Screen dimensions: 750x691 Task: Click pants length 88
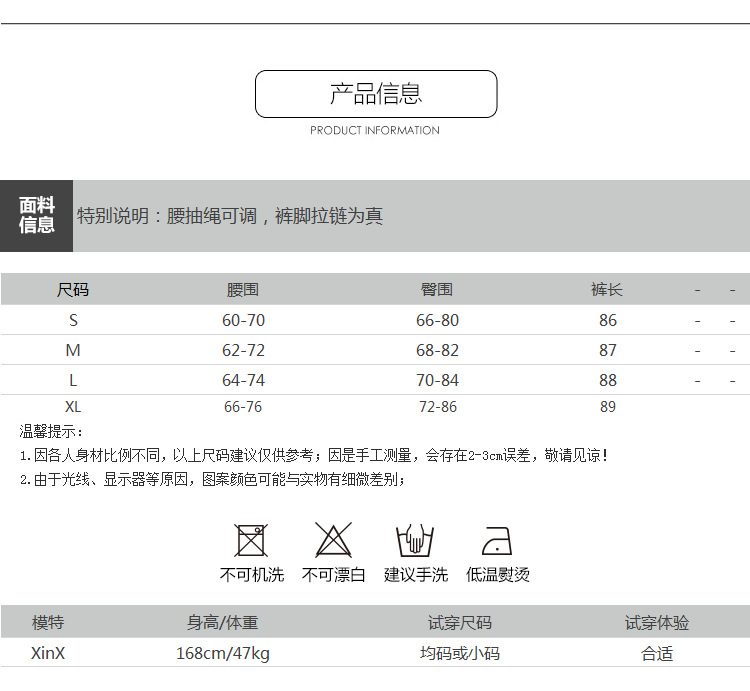608,380
